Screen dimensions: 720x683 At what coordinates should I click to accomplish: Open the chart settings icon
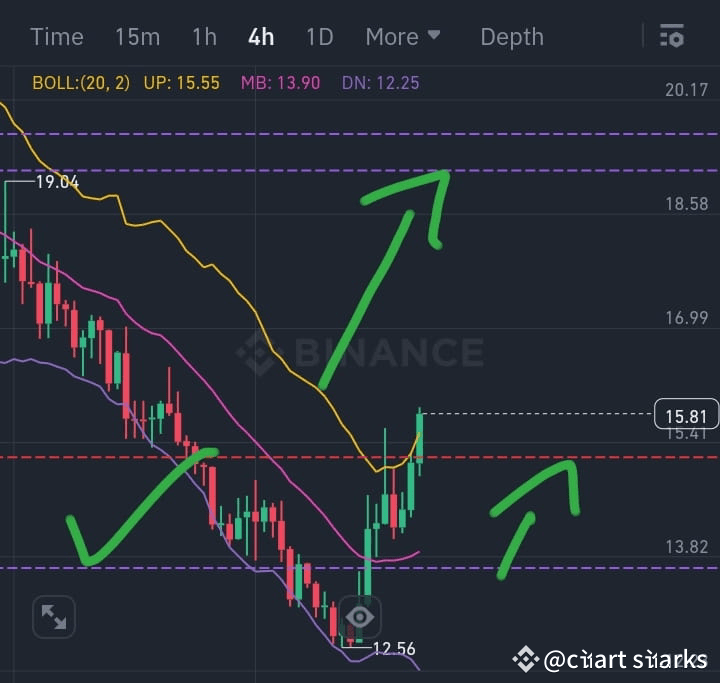coord(672,36)
